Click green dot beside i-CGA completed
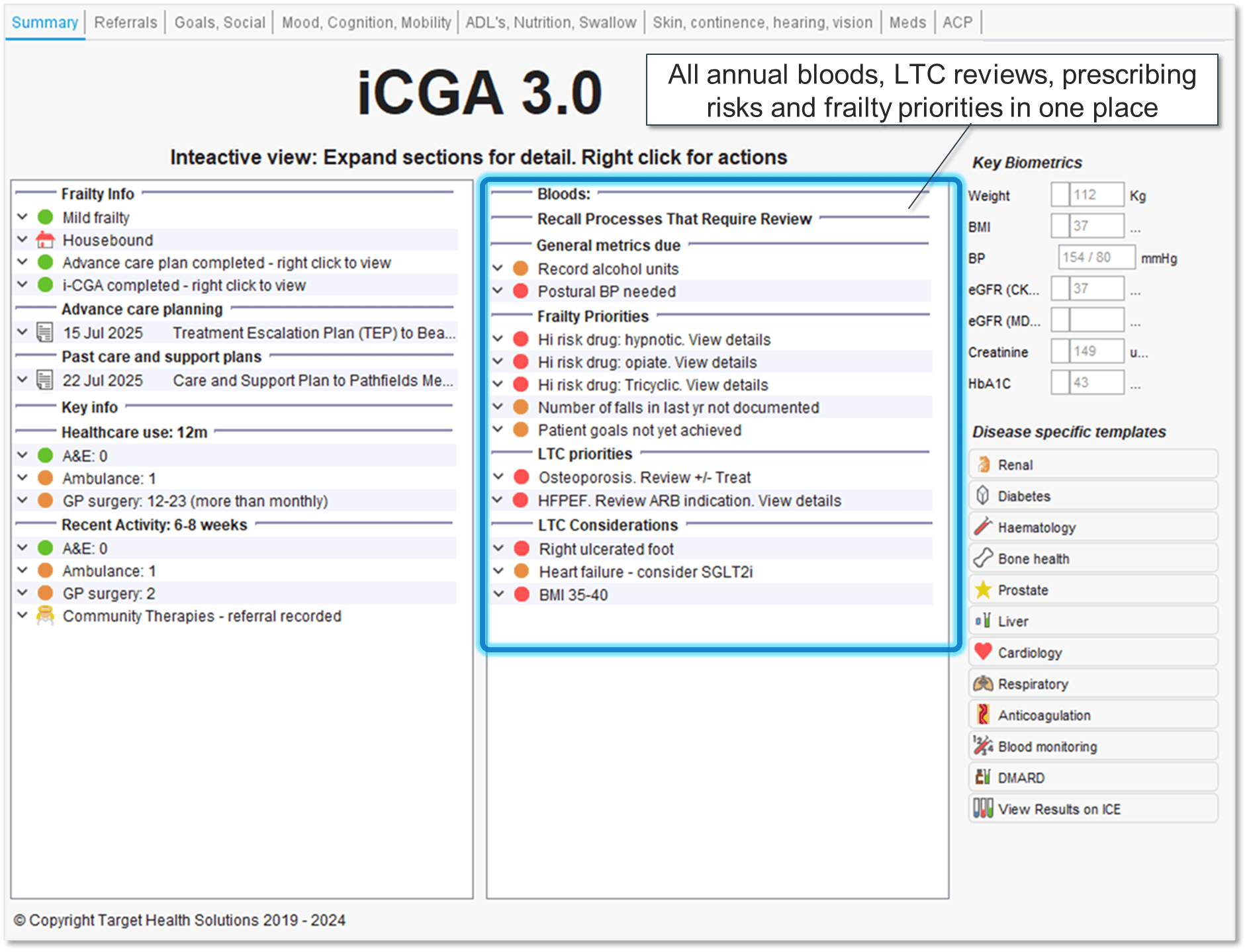Image resolution: width=1247 pixels, height=952 pixels. click(45, 285)
